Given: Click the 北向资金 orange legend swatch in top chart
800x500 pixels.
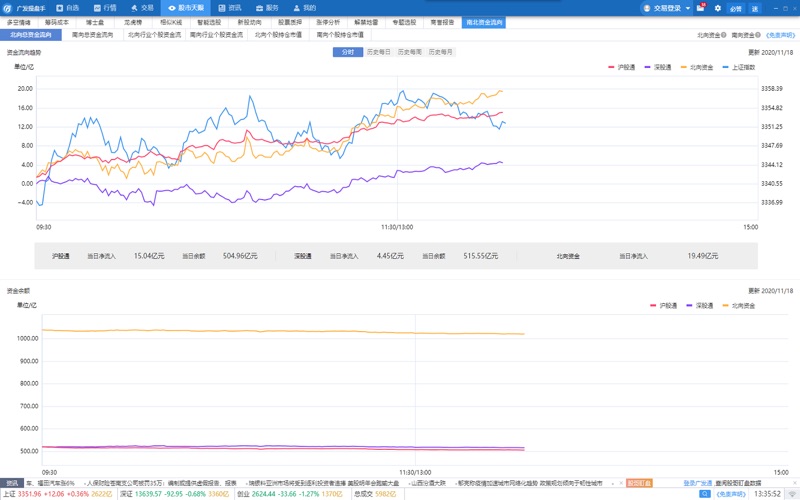Looking at the screenshot, I should [x=682, y=67].
